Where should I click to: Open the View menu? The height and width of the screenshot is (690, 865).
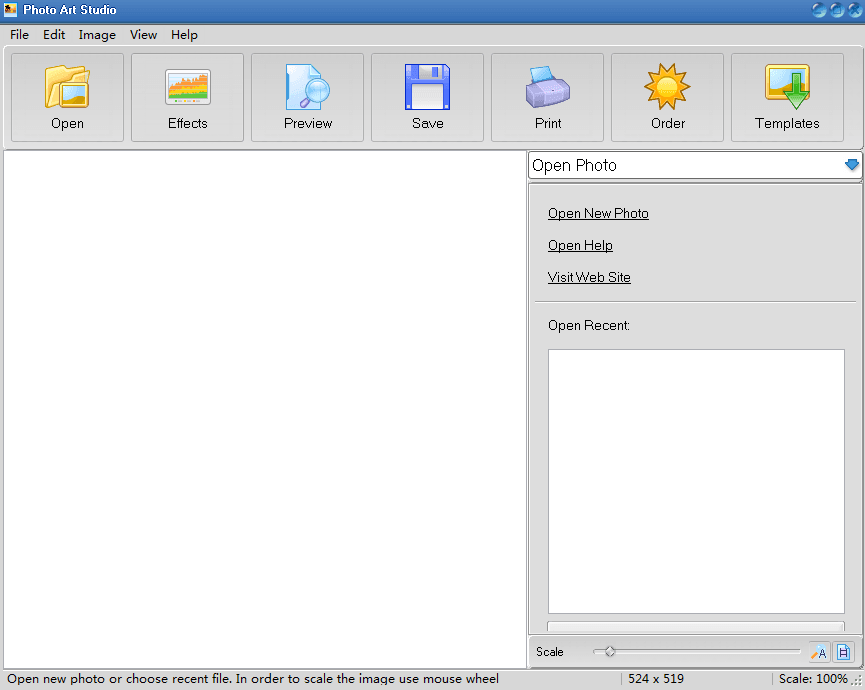(x=143, y=35)
